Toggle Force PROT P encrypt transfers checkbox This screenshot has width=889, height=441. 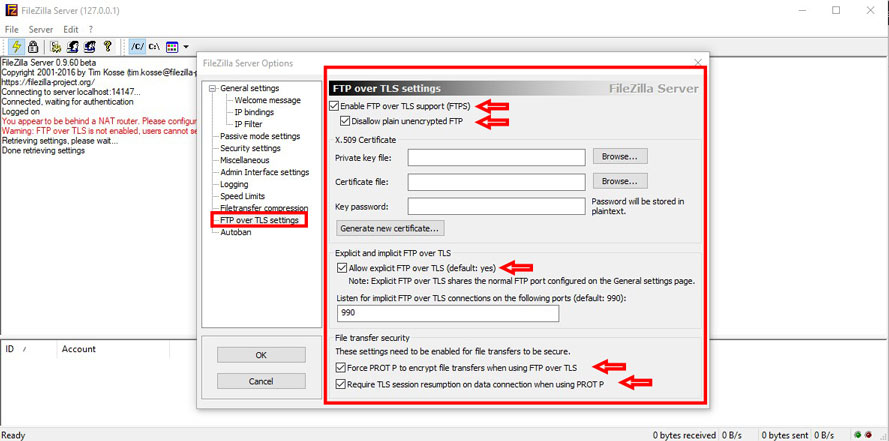[x=340, y=368]
